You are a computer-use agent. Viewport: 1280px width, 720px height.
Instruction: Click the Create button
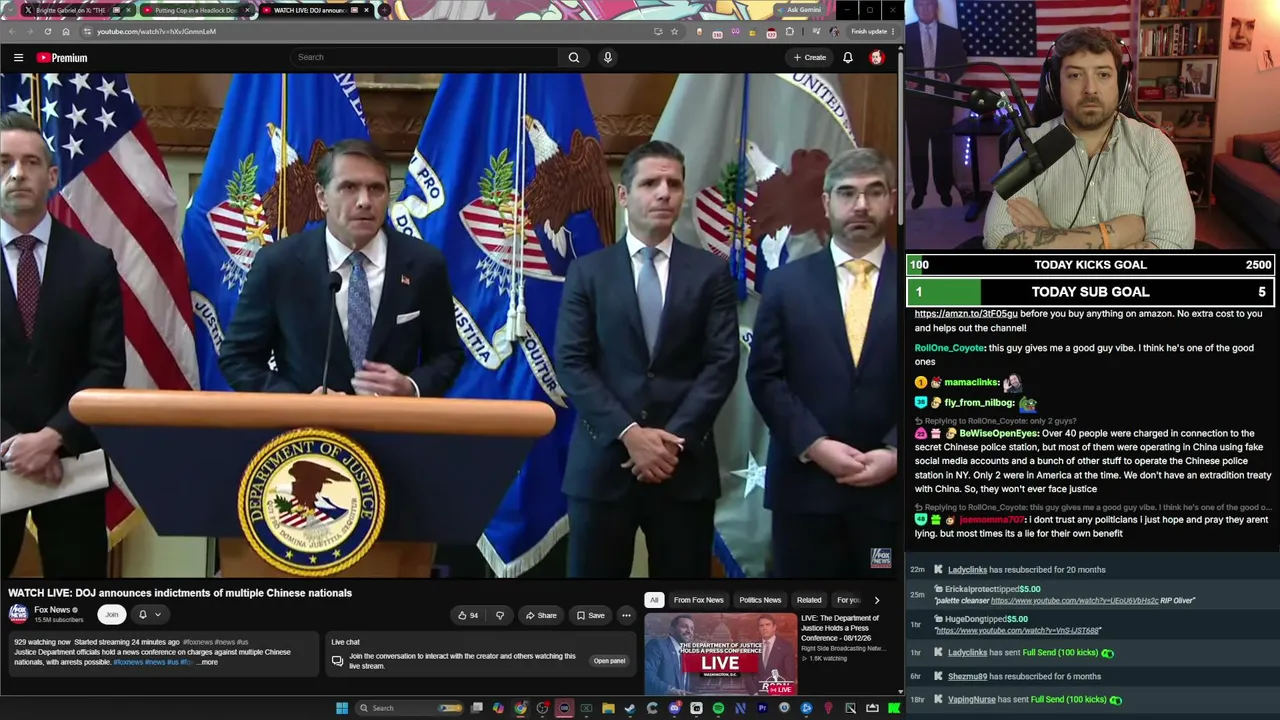tap(810, 58)
